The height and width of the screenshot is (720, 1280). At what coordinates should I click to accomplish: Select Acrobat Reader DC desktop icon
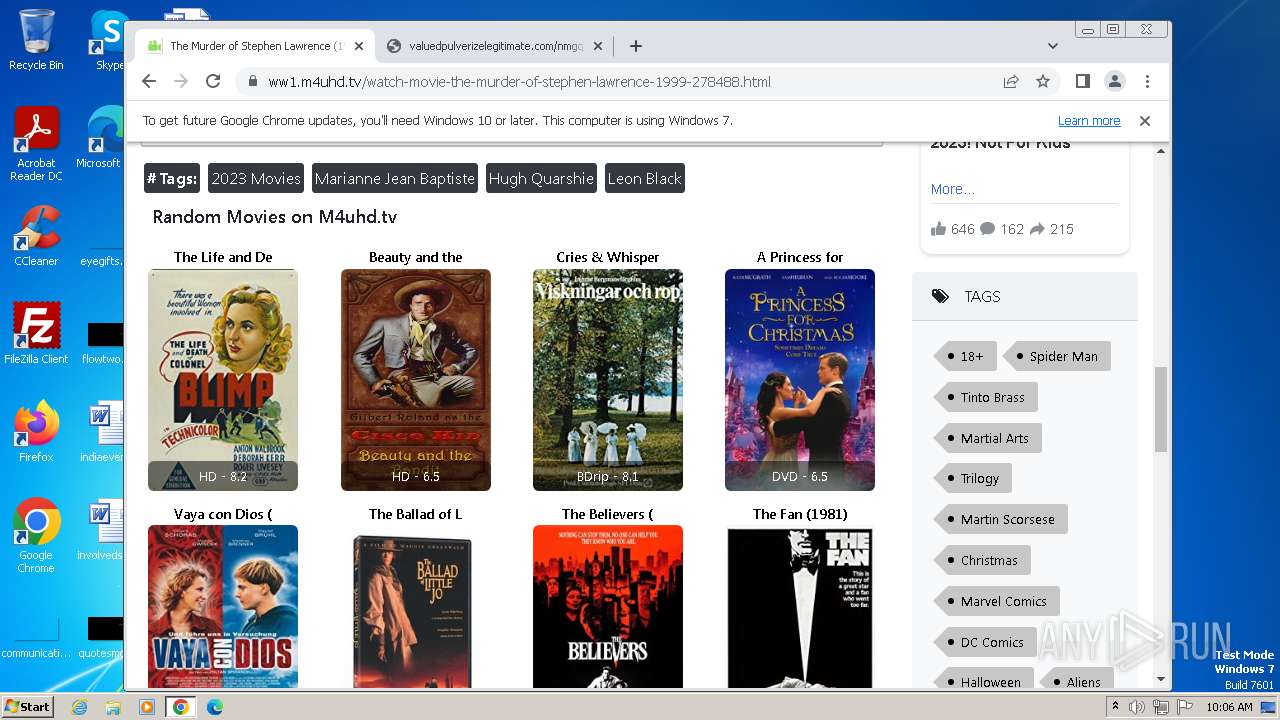[x=36, y=144]
